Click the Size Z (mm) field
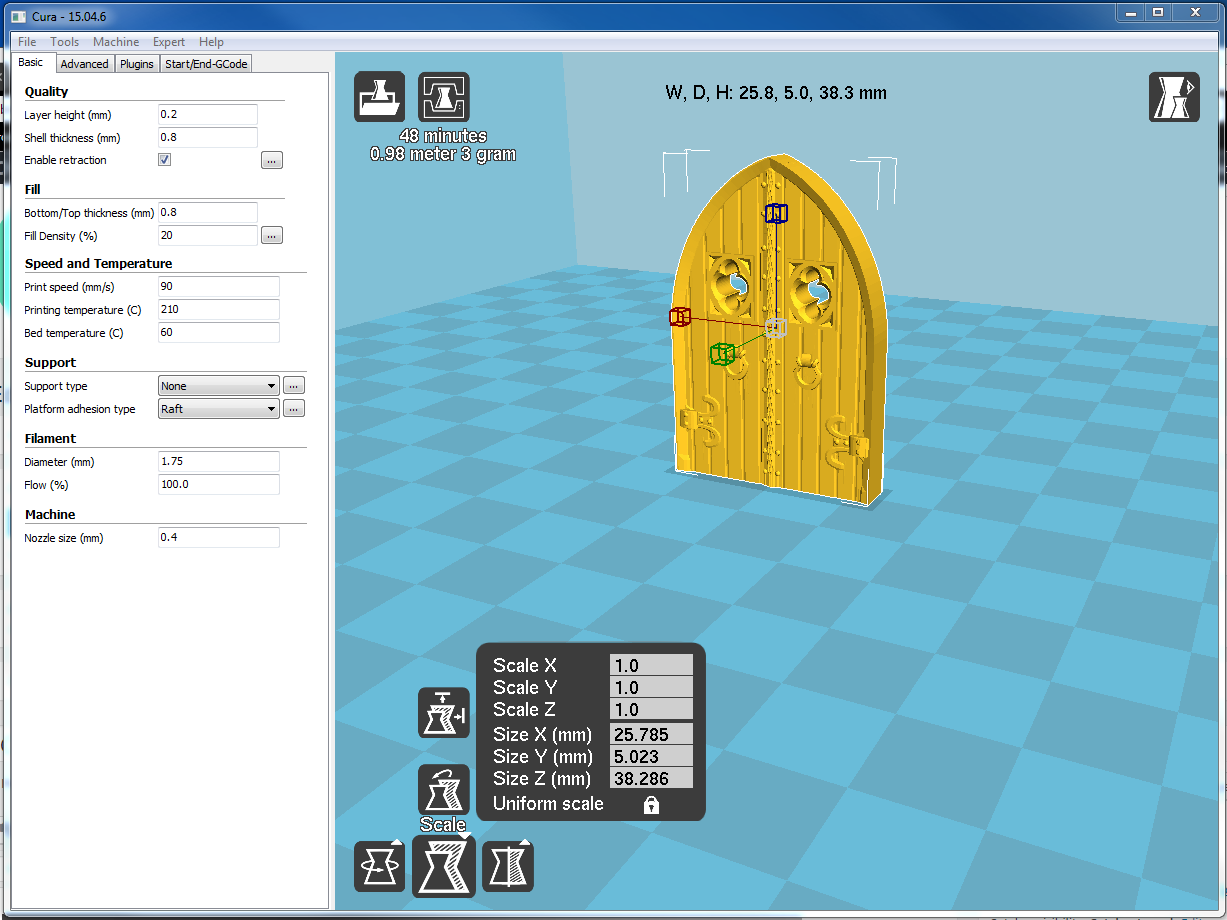Viewport: 1227px width, 920px height. pos(651,779)
